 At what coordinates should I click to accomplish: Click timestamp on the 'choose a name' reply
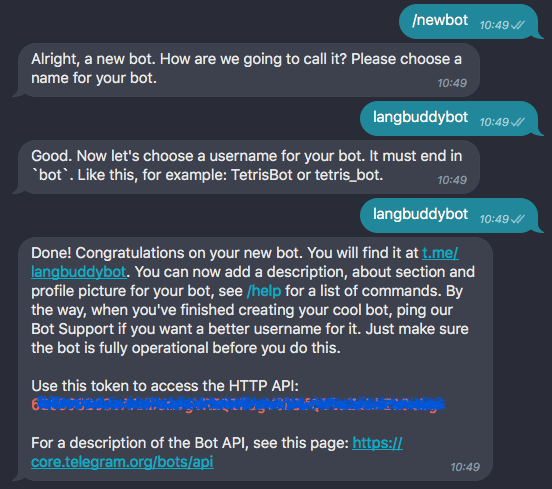(452, 83)
